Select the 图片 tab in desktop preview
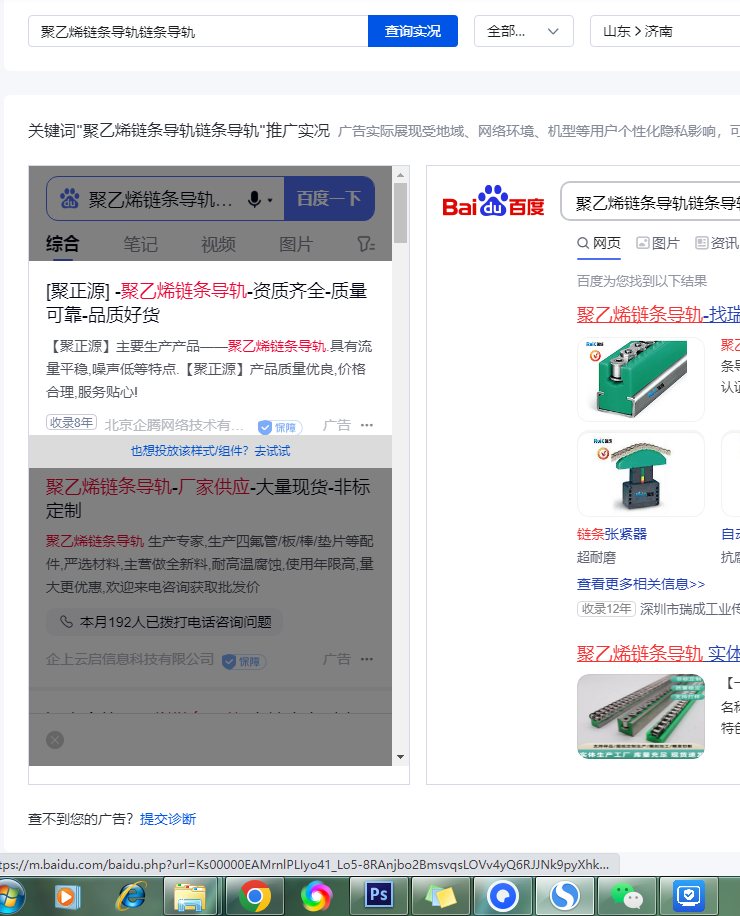The height and width of the screenshot is (916, 740). pyautogui.click(x=658, y=243)
